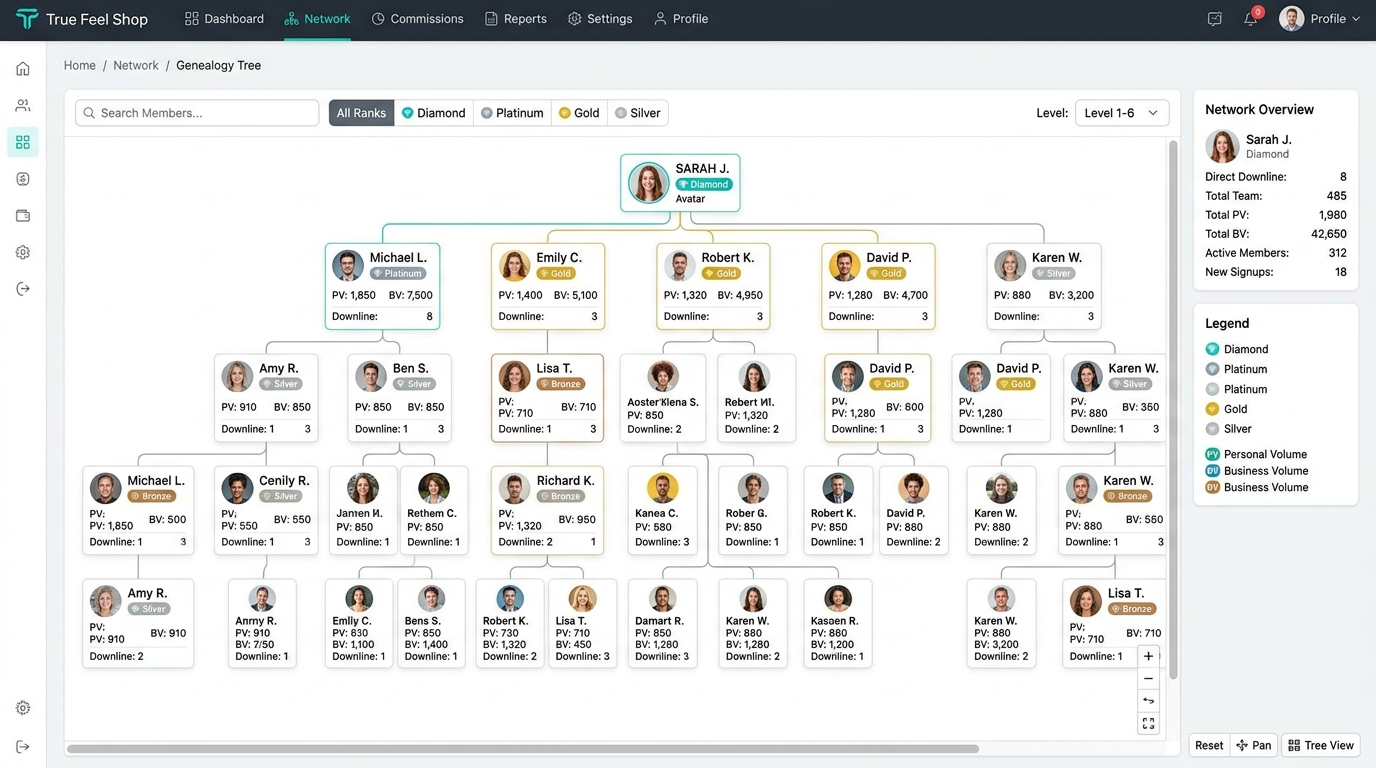Click the Personal Volume PV legend icon
The image size is (1376, 768).
coord(1212,454)
